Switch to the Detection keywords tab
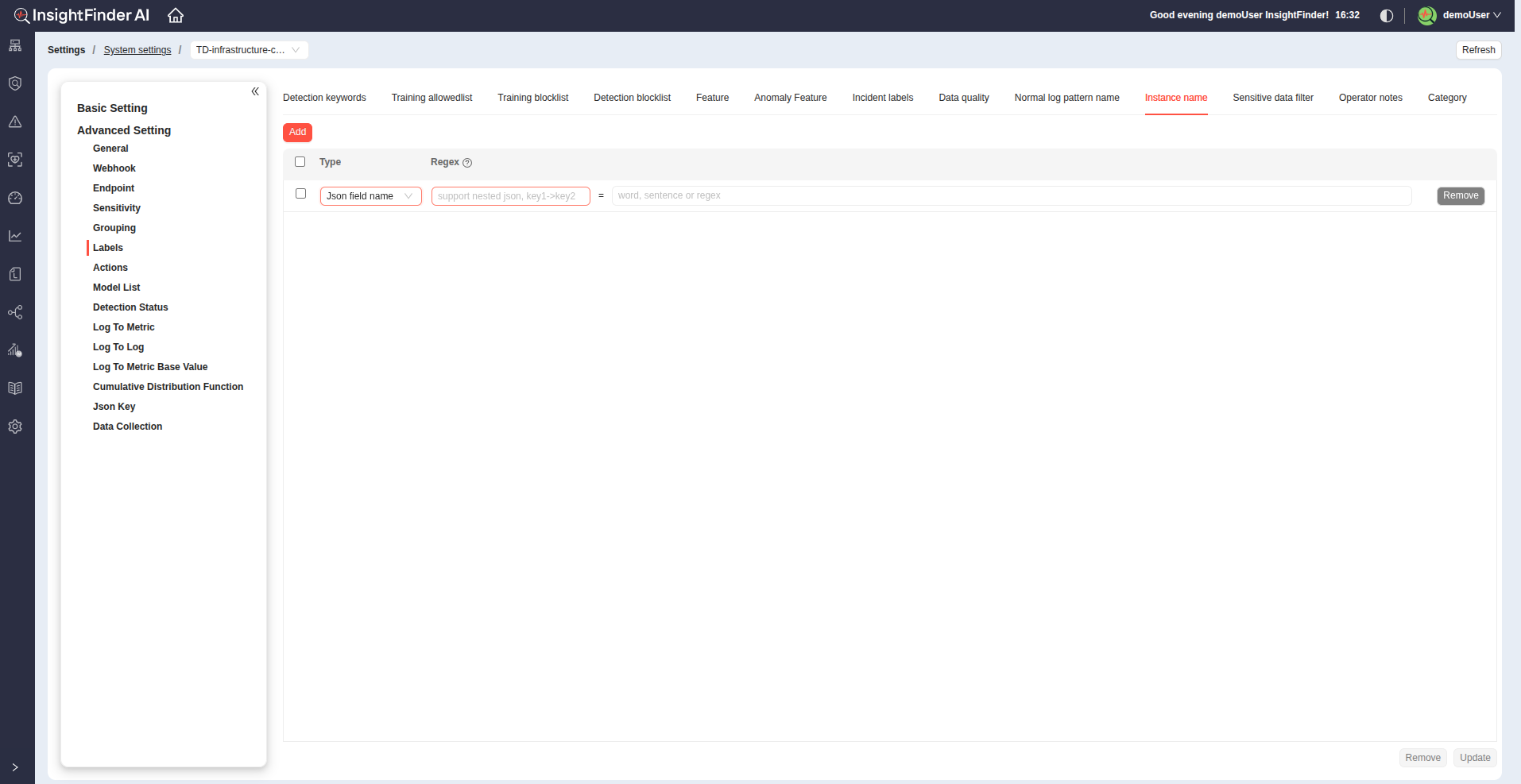 [x=324, y=98]
